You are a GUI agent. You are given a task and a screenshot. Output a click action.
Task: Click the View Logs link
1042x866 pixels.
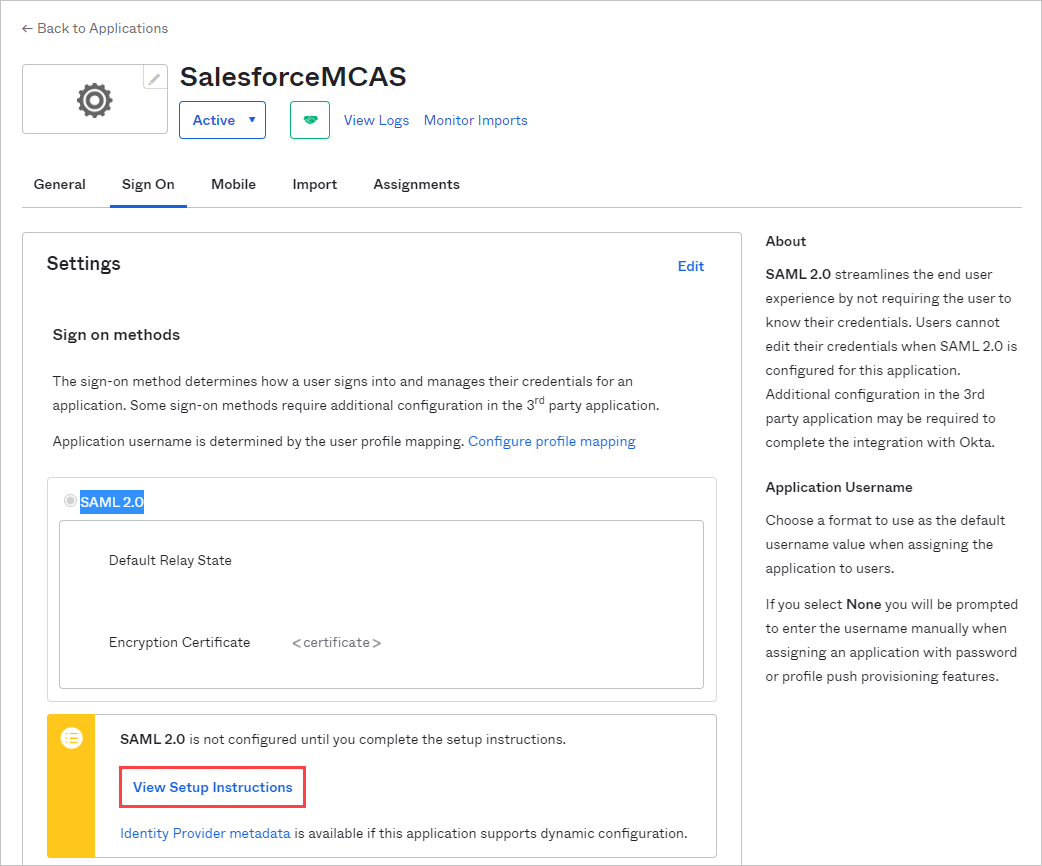click(x=376, y=120)
